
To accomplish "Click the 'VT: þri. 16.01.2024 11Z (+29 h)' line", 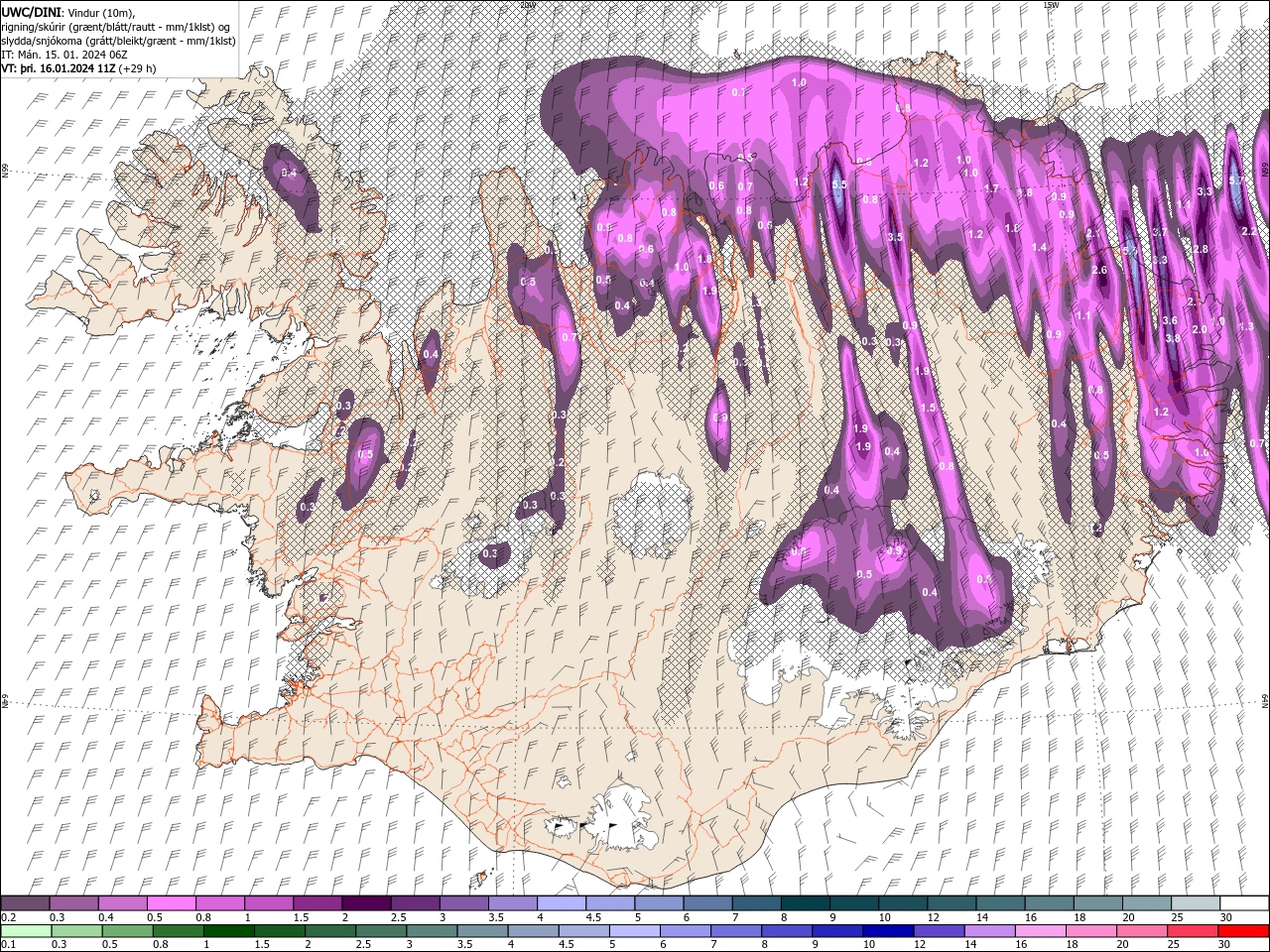I will 78,68.
